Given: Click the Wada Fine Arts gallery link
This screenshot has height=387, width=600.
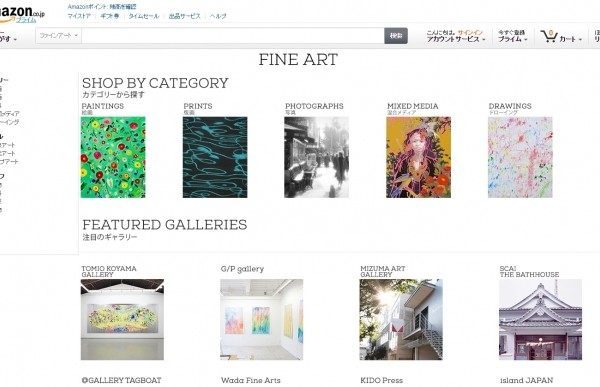Looking at the screenshot, I should [x=251, y=380].
